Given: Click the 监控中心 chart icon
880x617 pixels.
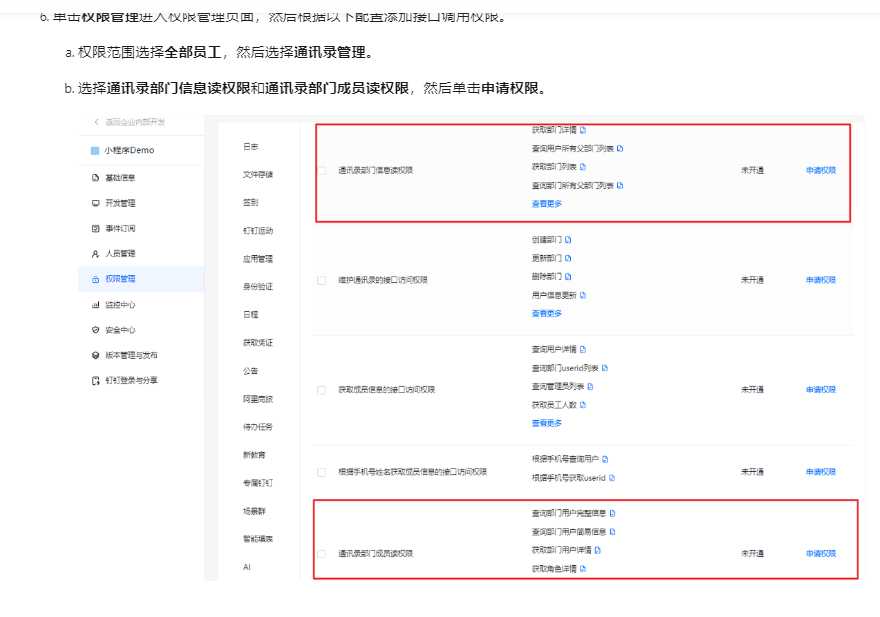Looking at the screenshot, I should [x=95, y=305].
